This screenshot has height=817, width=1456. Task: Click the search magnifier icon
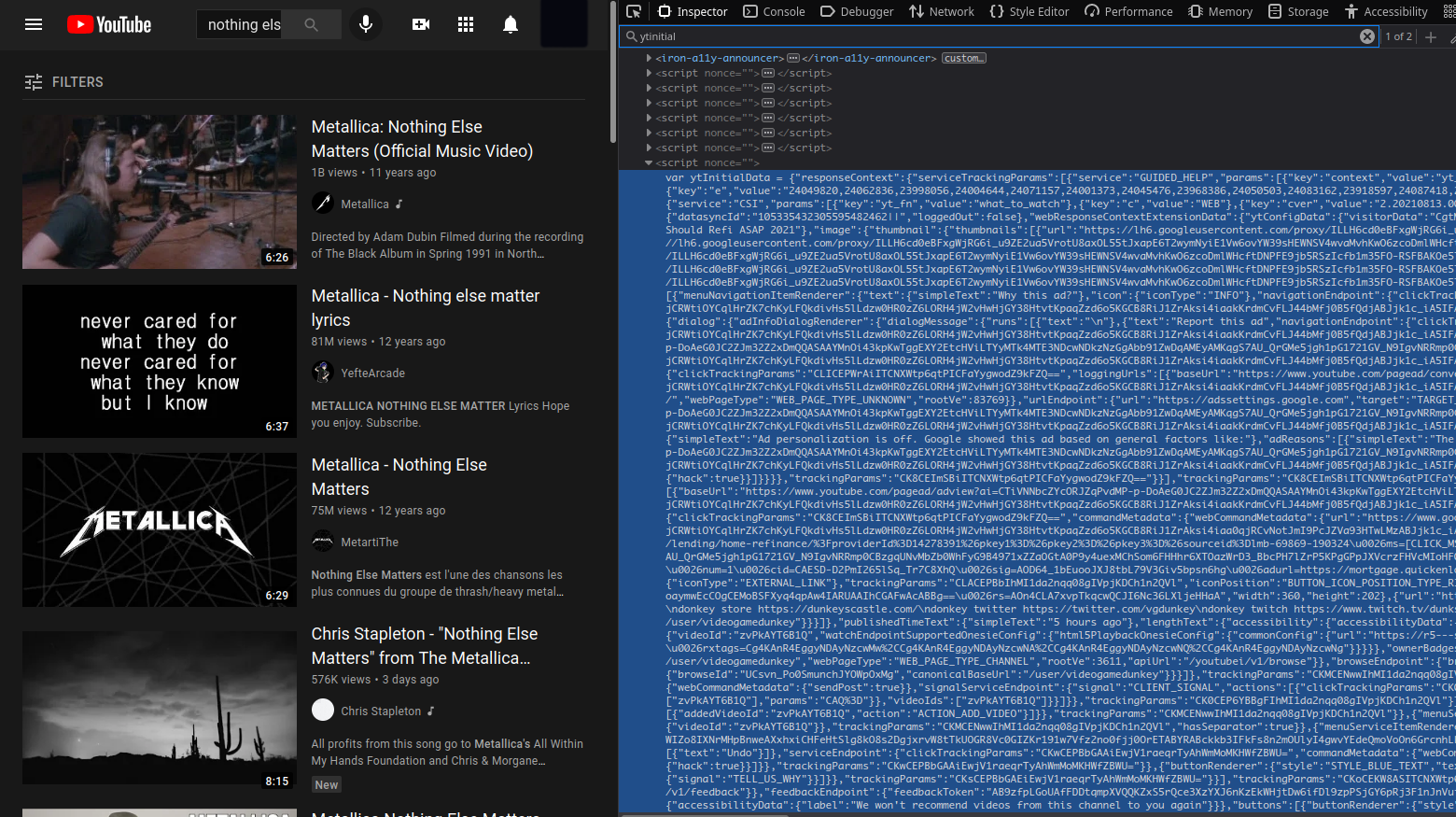tap(311, 24)
